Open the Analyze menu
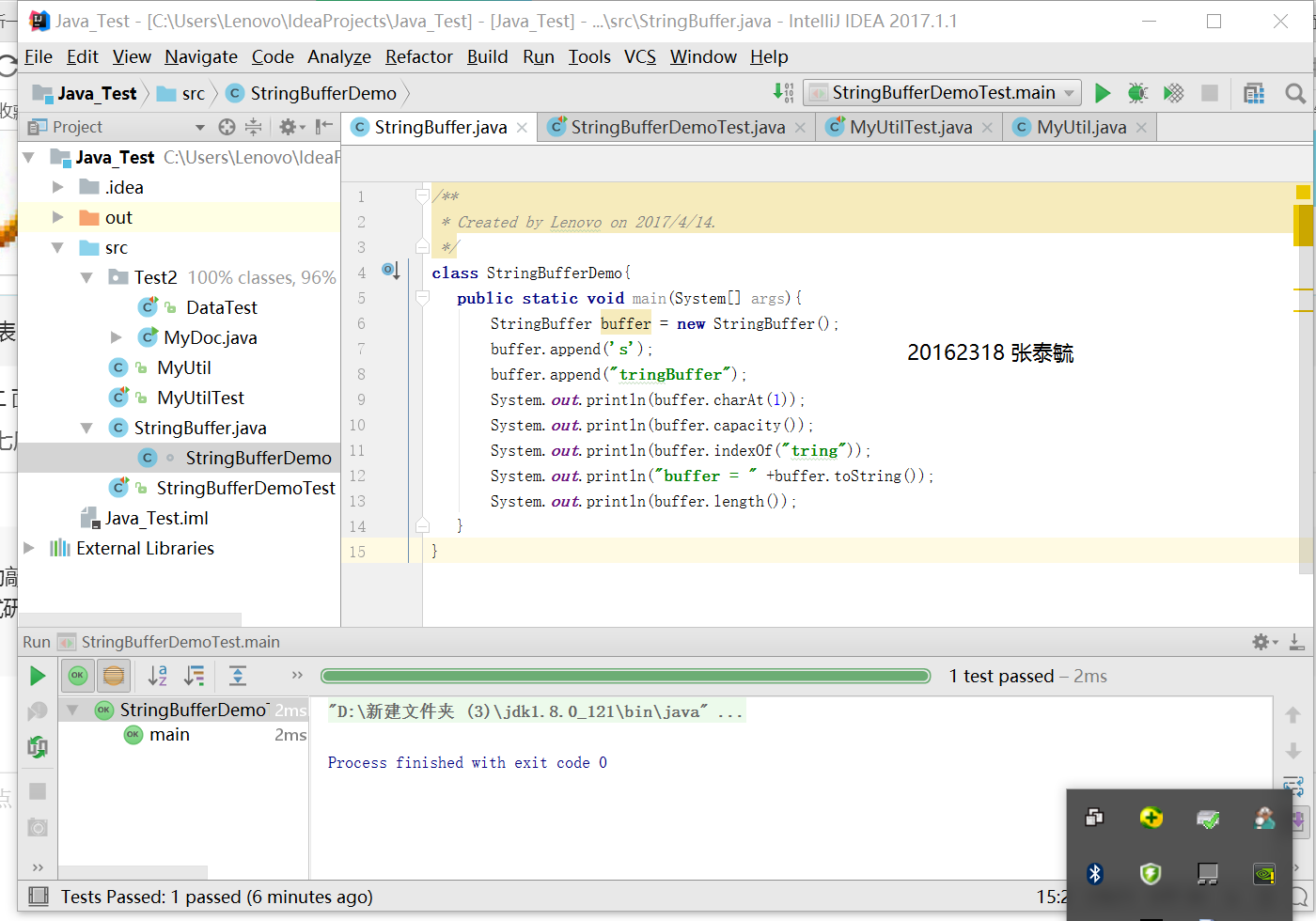 [x=339, y=57]
